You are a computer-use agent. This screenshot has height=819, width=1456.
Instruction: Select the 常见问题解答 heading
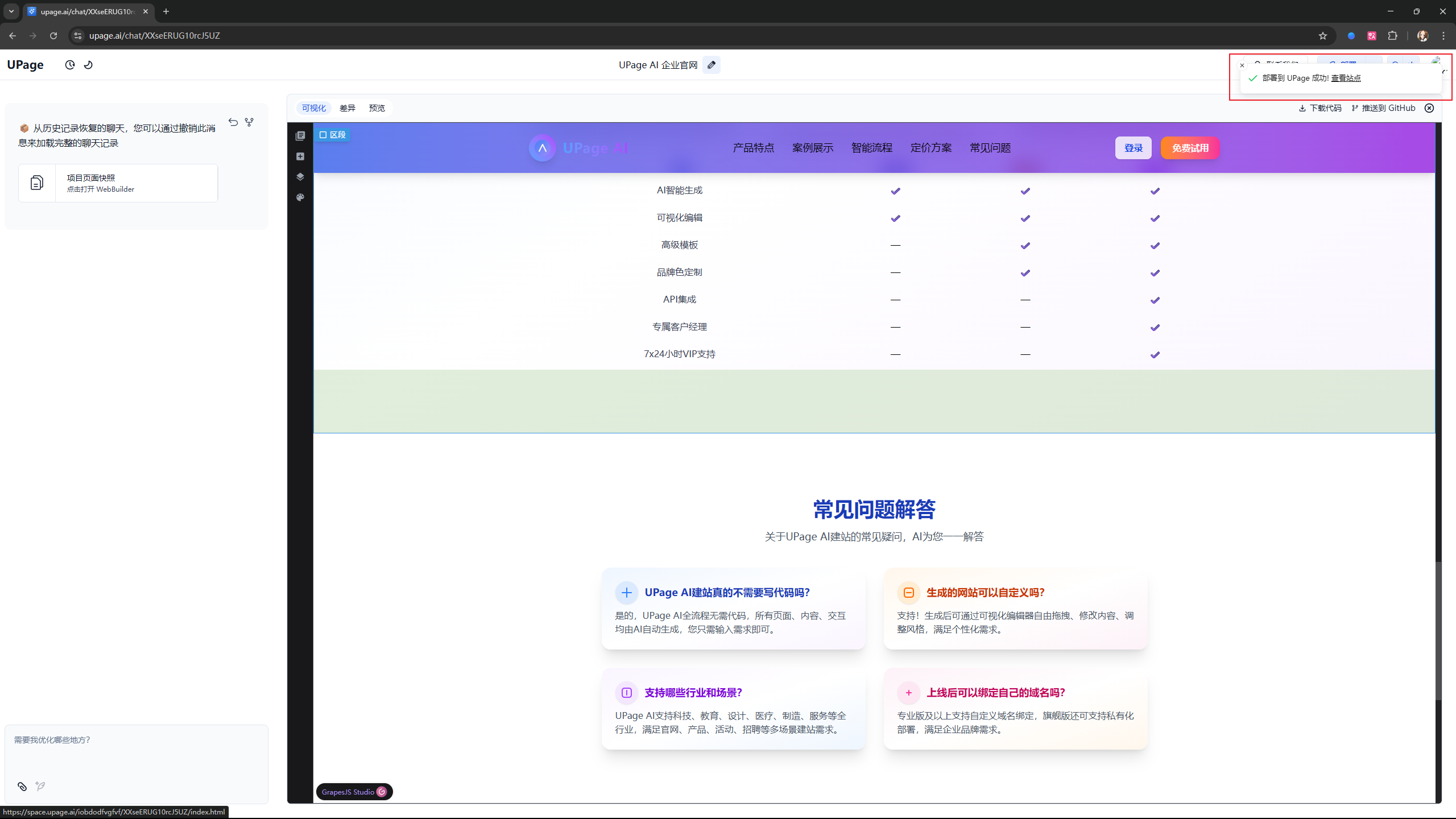tap(874, 510)
